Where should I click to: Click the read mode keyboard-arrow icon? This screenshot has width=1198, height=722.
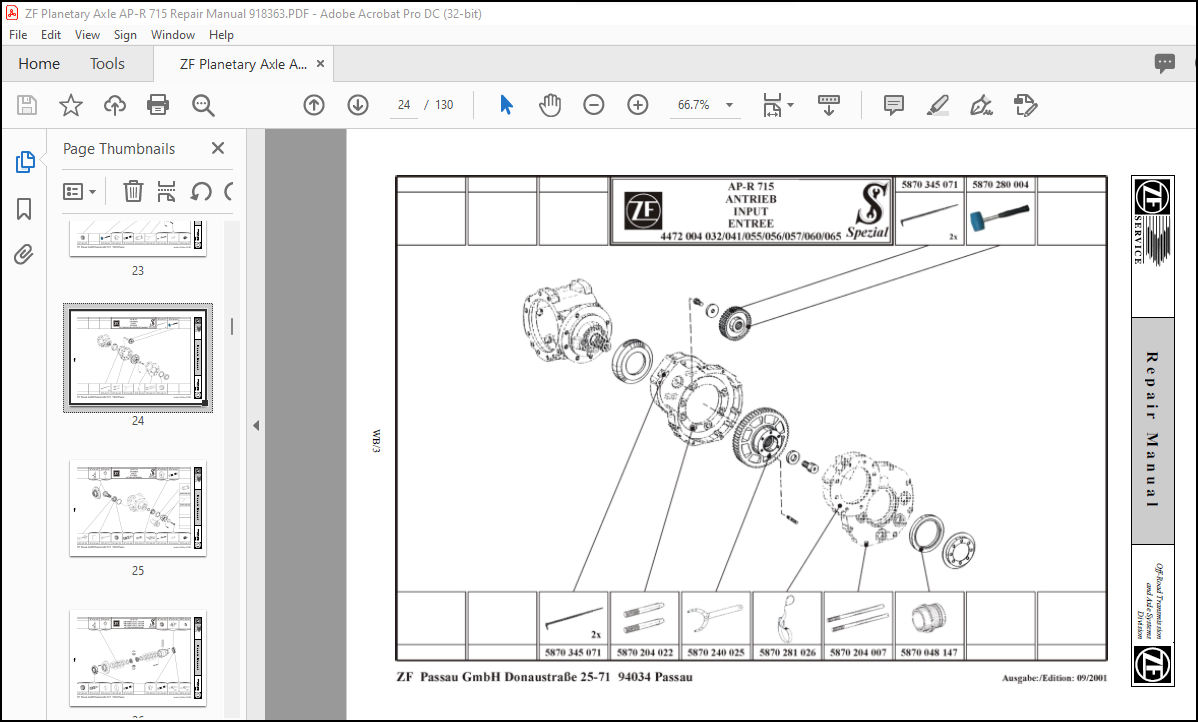point(829,105)
